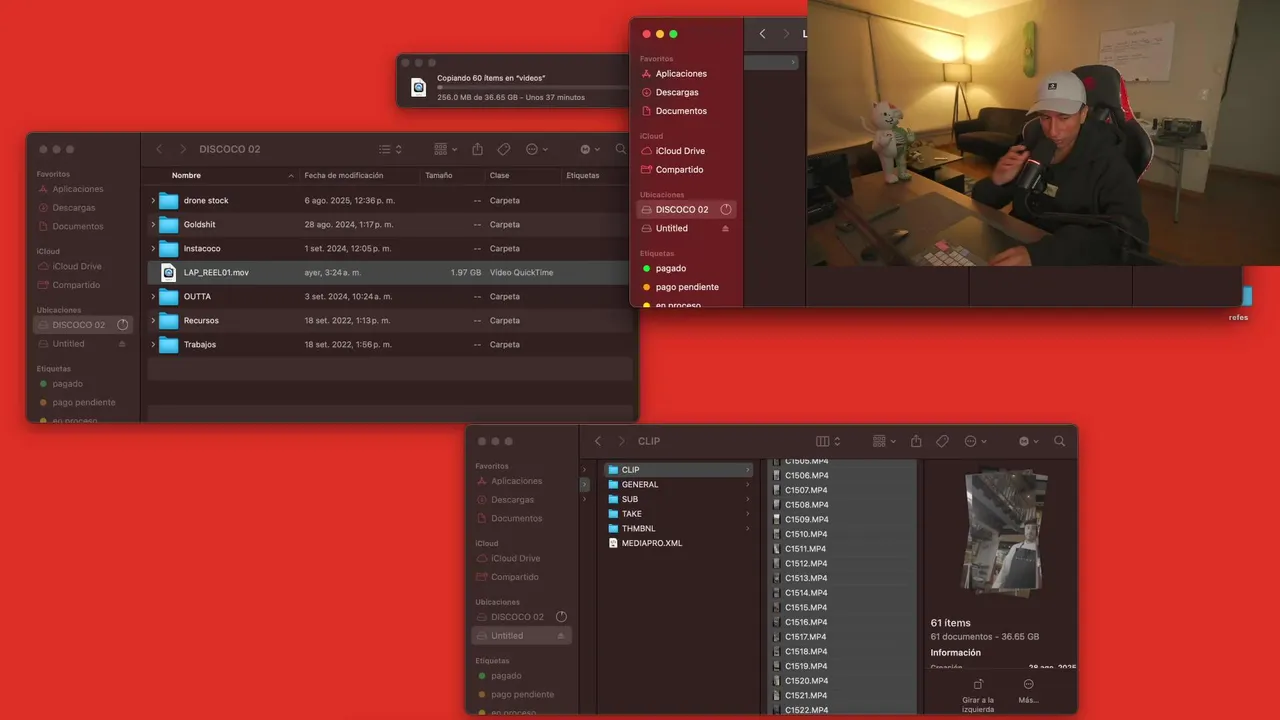
Task: Click the copy progress bar in copying dialog
Action: point(532,87)
